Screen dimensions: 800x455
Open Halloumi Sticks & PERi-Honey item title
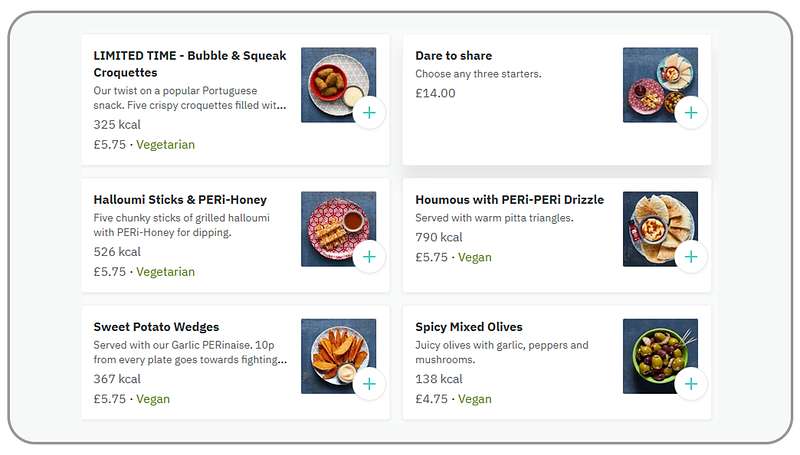click(180, 200)
